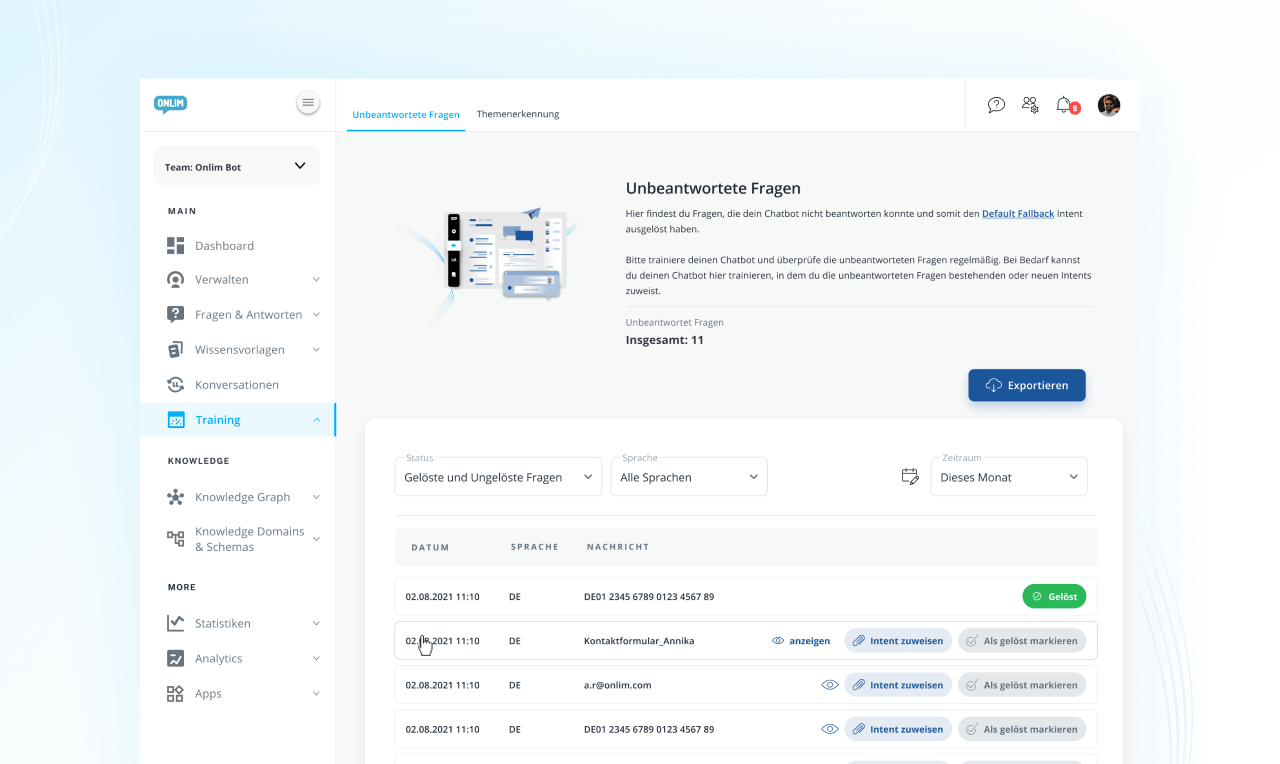Open the Team: Onlim Bot dropdown
Image resolution: width=1280 pixels, height=764 pixels.
(237, 166)
